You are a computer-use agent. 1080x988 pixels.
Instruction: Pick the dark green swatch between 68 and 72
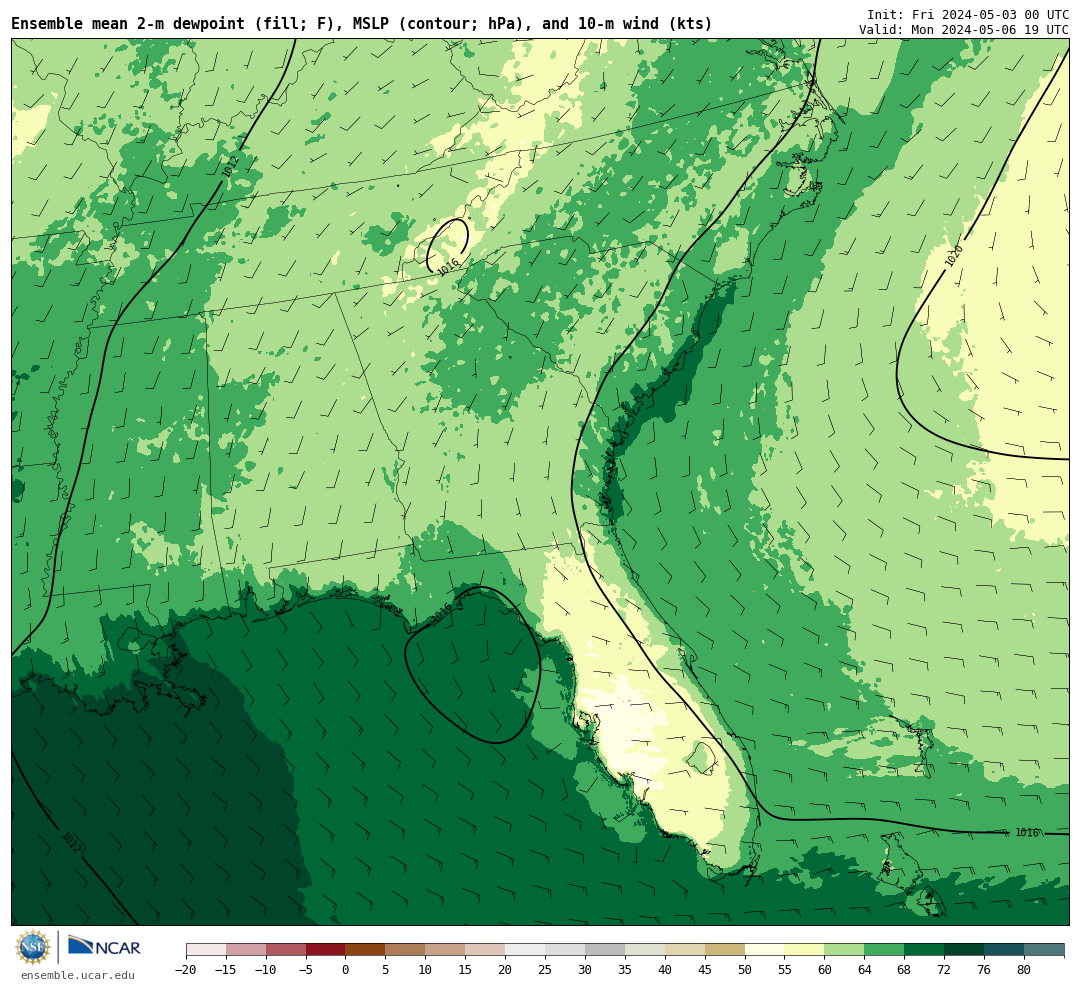click(924, 950)
